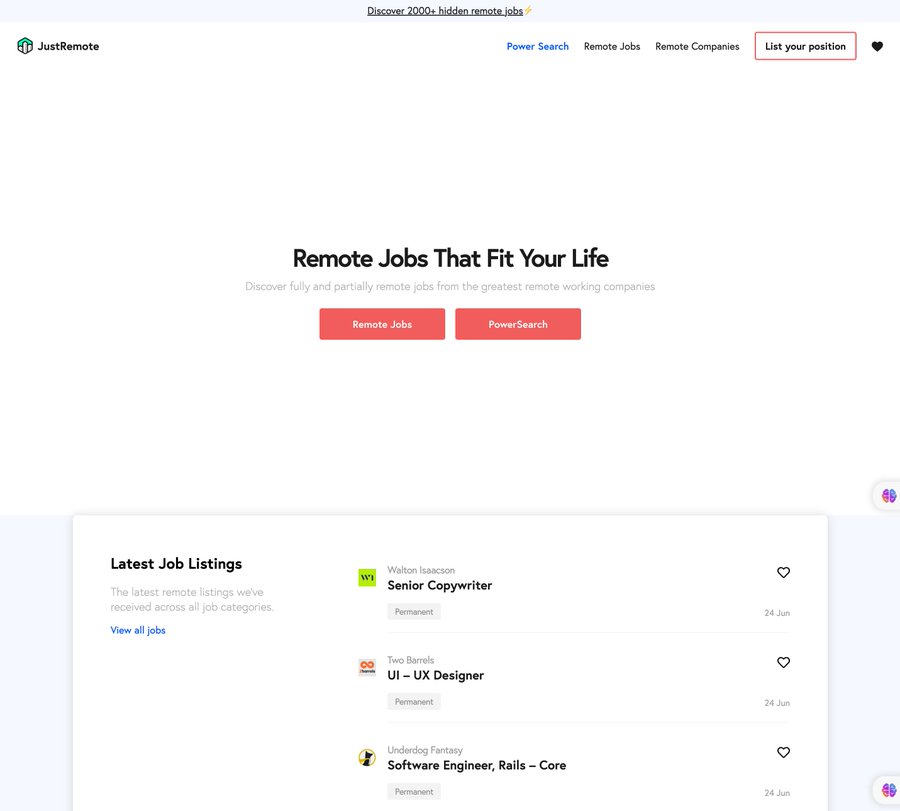The height and width of the screenshot is (811, 900).
Task: Click the lightning bolt in the top banner
Action: coord(529,10)
